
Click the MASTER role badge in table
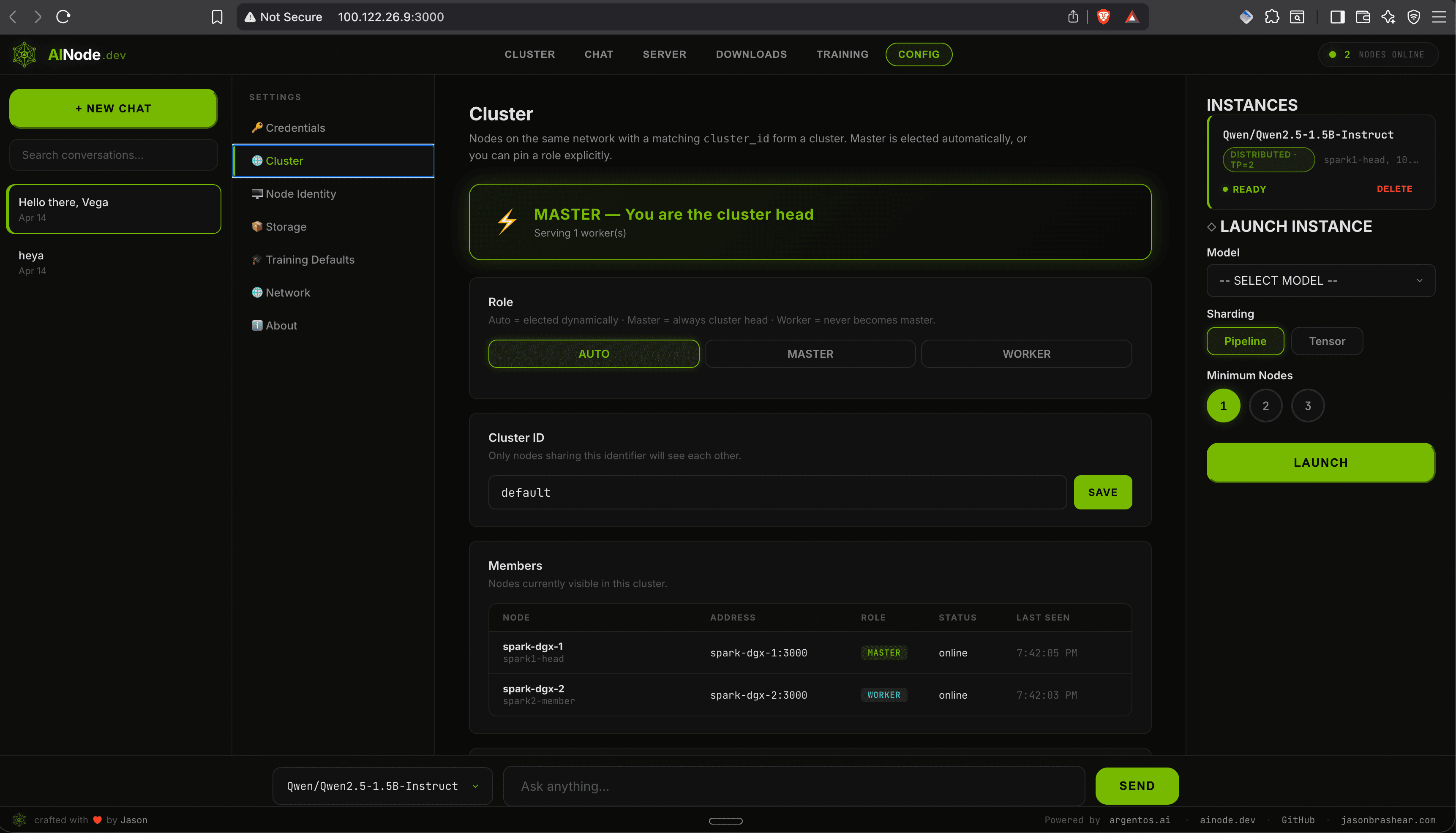coord(883,652)
